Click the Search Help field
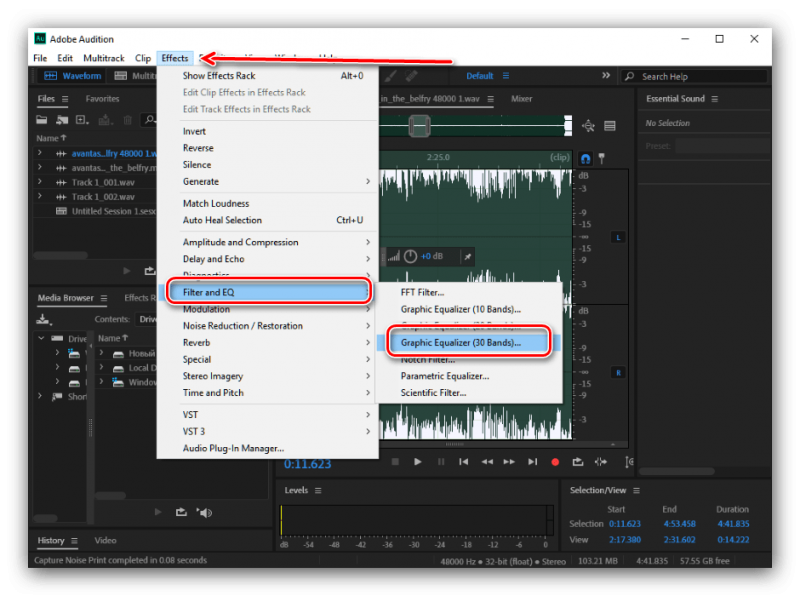 (x=694, y=77)
